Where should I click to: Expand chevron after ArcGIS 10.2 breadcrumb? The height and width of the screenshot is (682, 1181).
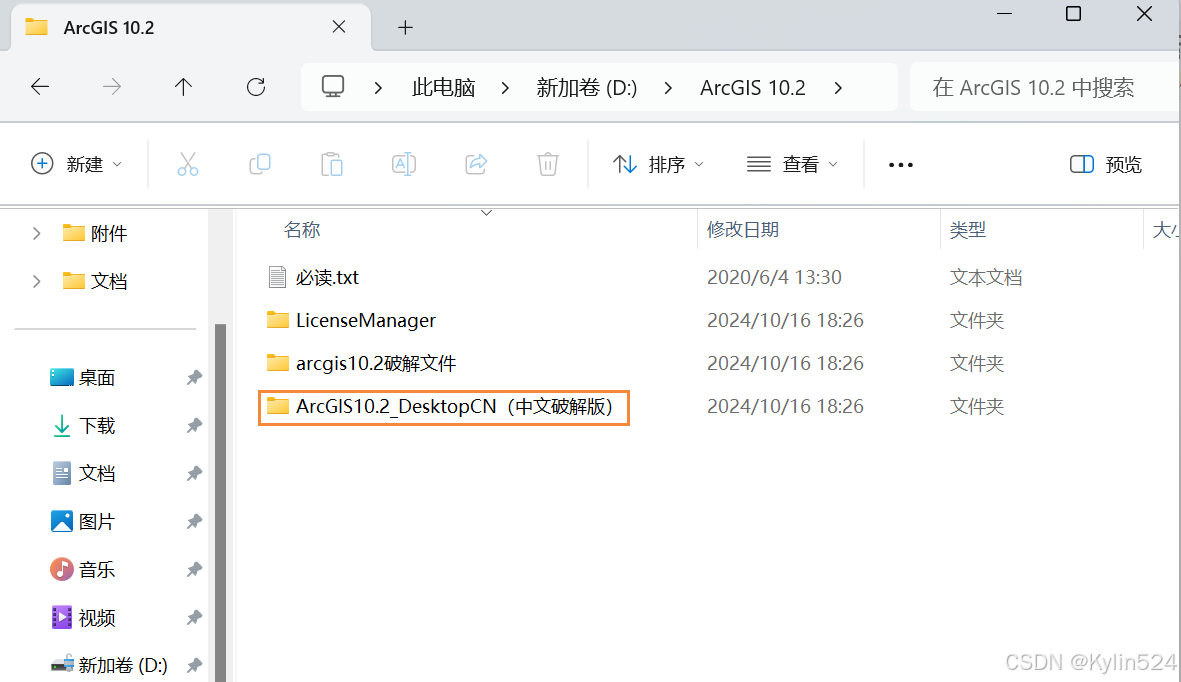click(x=838, y=88)
